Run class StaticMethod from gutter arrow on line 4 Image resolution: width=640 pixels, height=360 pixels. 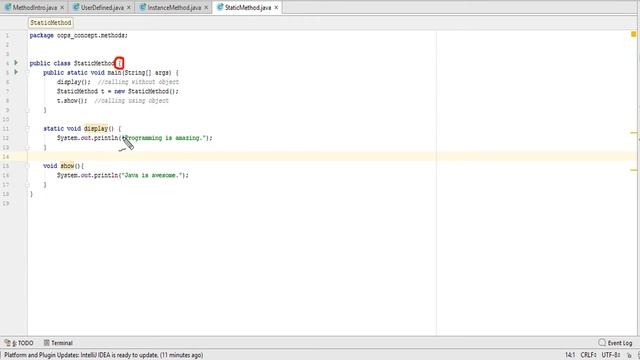pos(16,62)
